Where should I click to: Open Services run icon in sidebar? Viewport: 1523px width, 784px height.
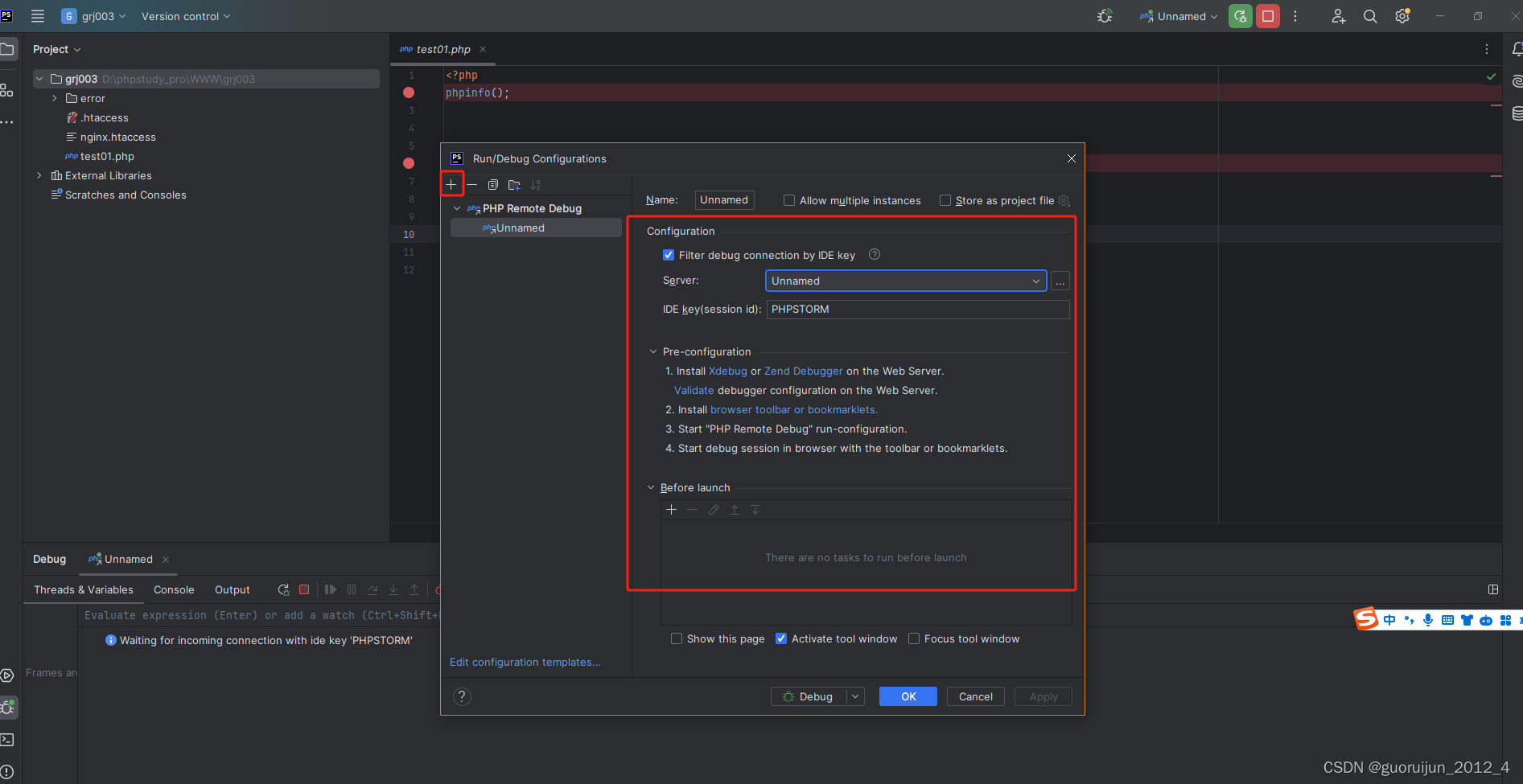[7, 675]
